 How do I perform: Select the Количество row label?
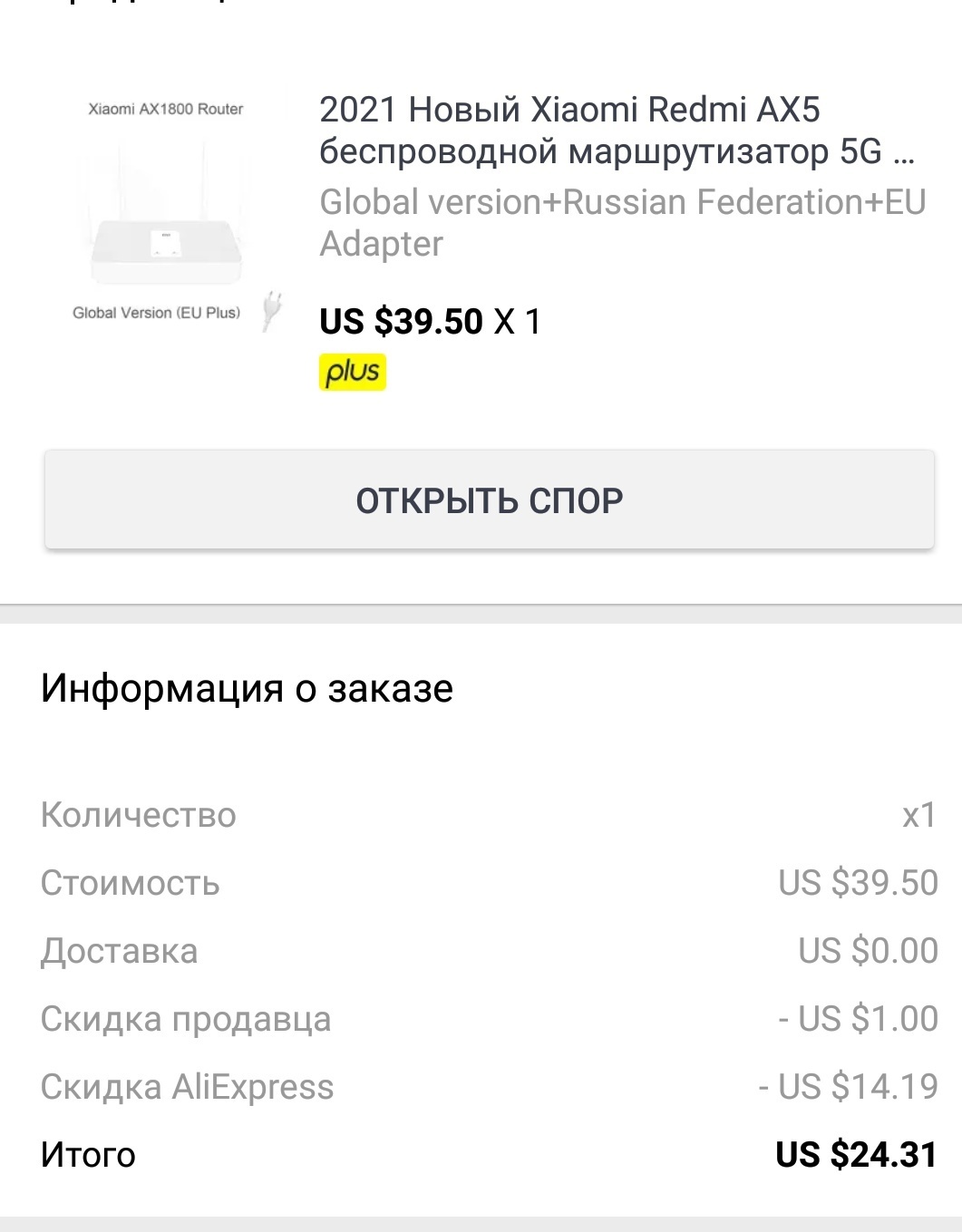(138, 815)
